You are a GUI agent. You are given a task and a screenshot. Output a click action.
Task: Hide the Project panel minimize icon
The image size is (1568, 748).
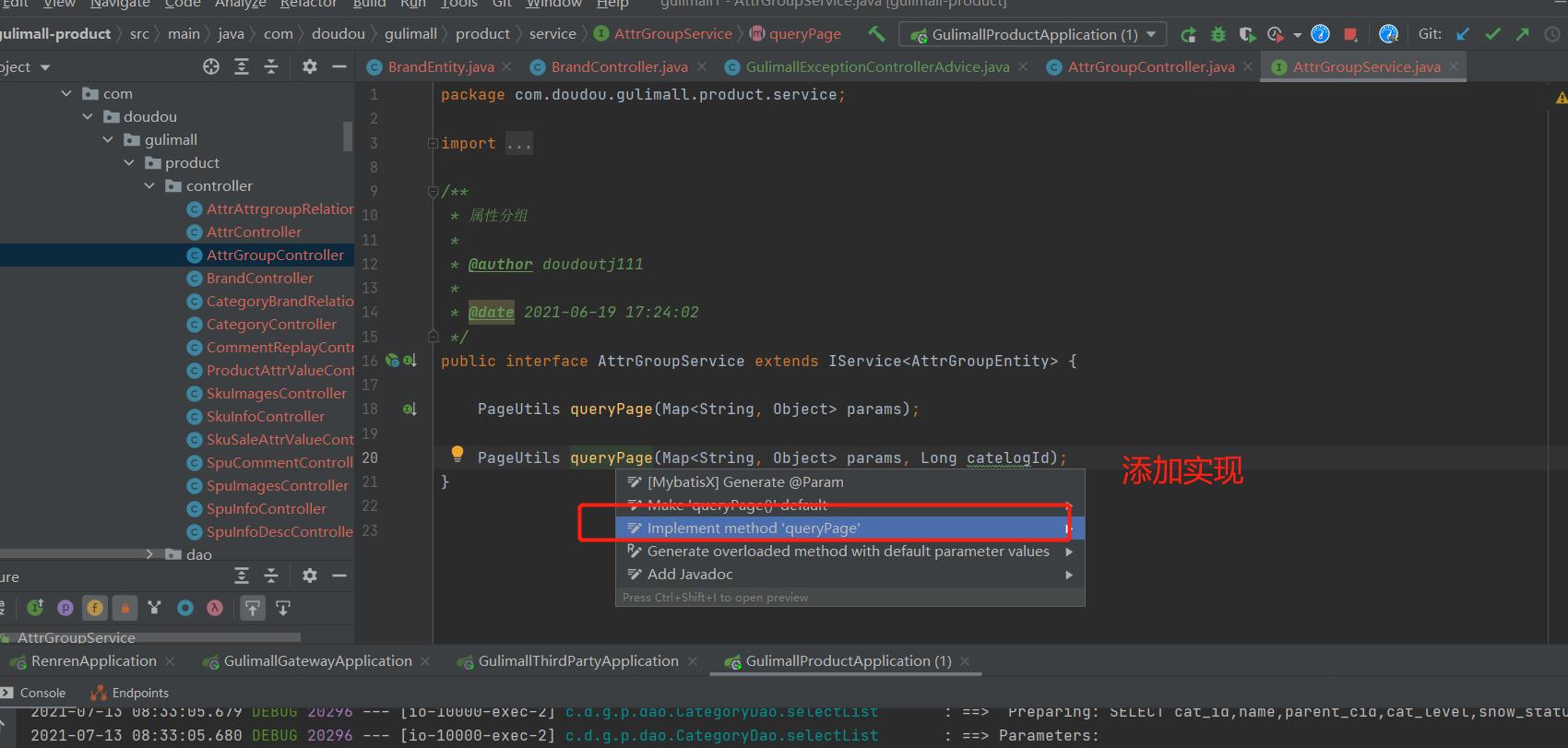(339, 66)
